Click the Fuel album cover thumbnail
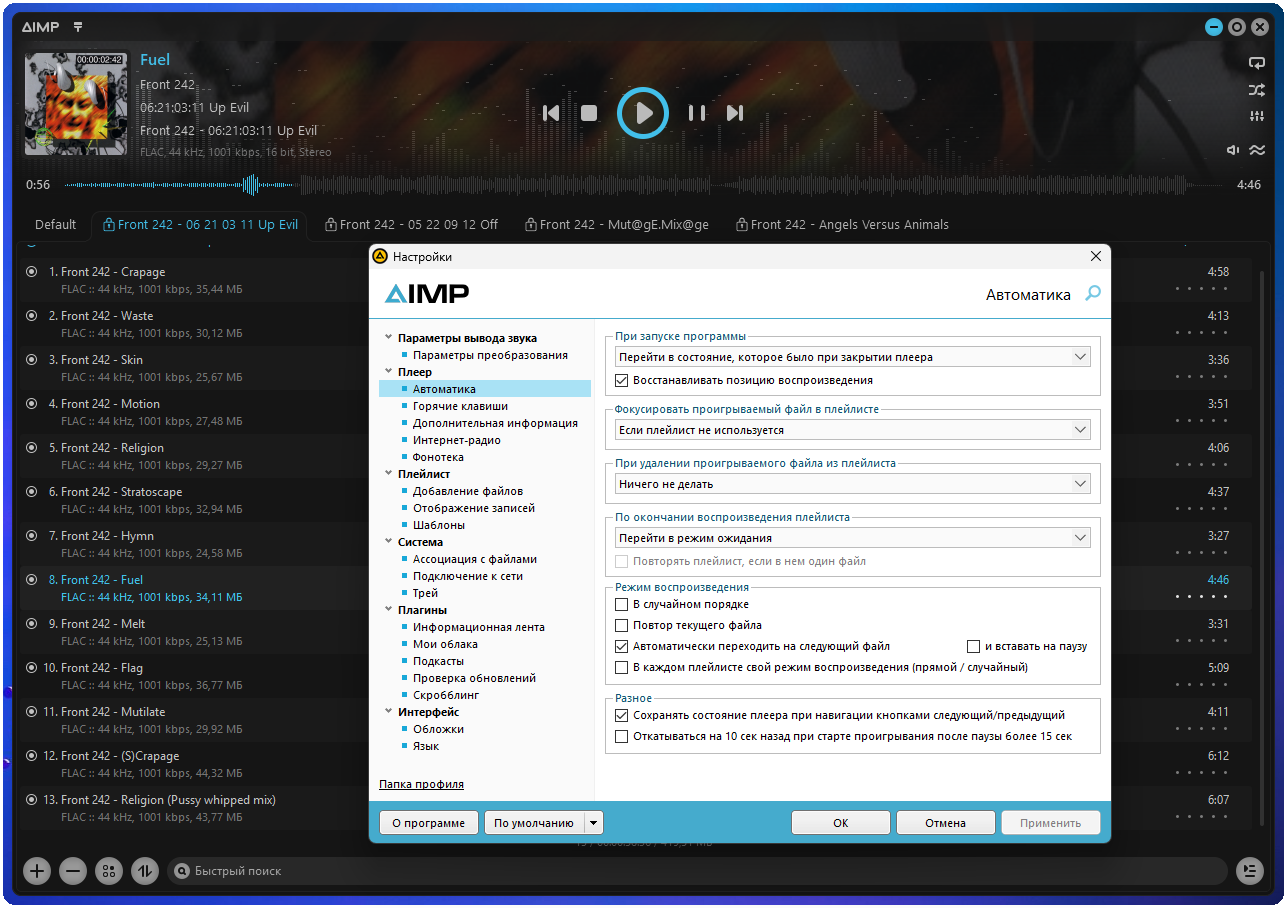Image resolution: width=1287 pixels, height=908 pixels. point(76,104)
